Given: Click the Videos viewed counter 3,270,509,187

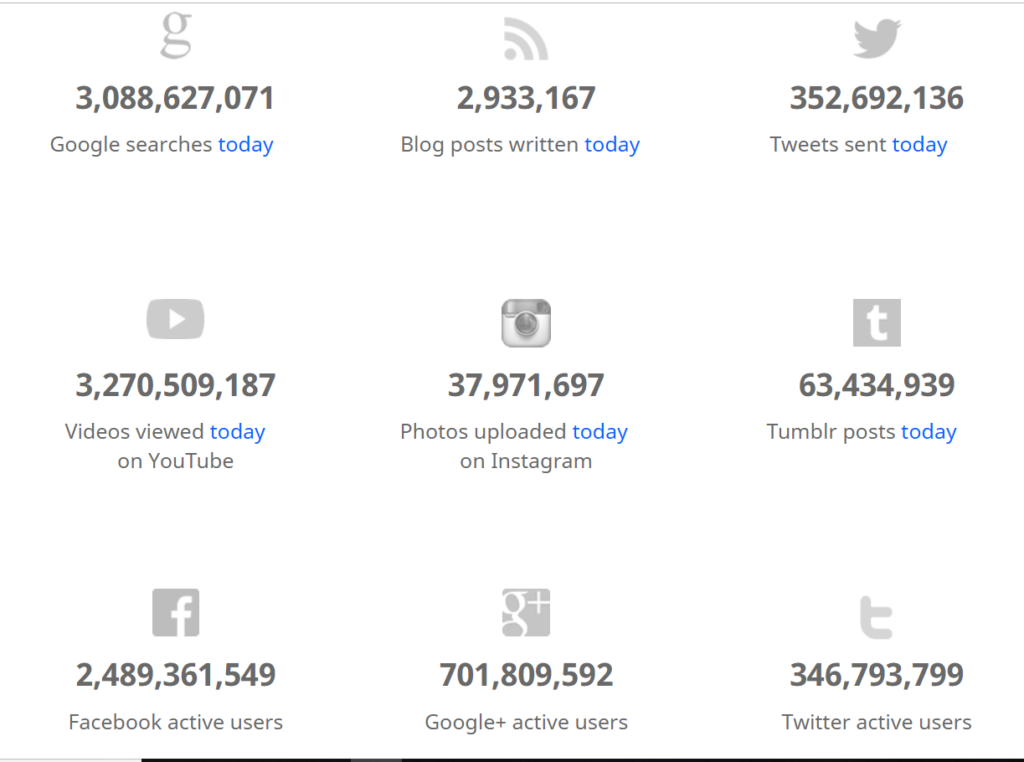Looking at the screenshot, I should click(176, 385).
